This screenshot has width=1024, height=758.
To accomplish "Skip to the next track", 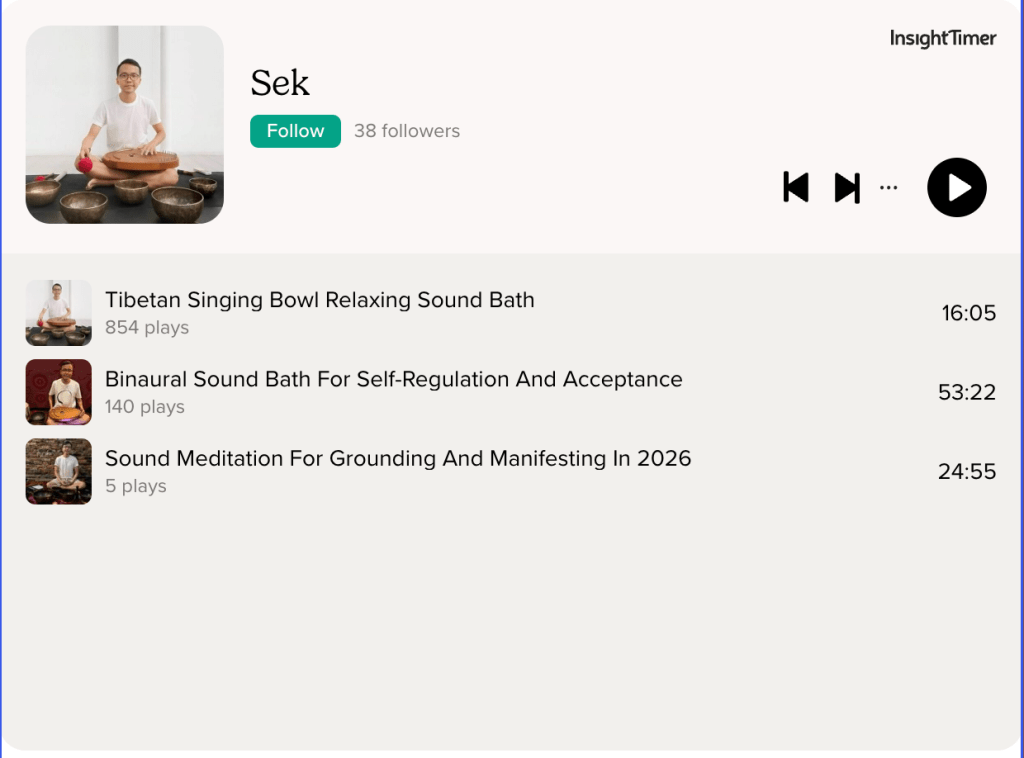I will (x=847, y=187).
